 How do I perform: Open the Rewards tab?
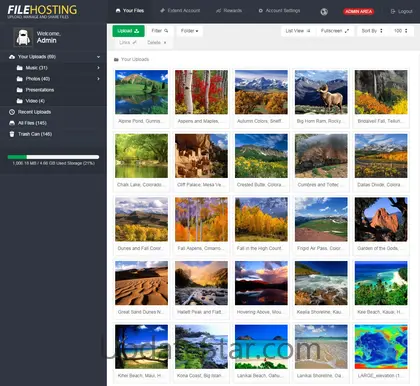coord(229,11)
